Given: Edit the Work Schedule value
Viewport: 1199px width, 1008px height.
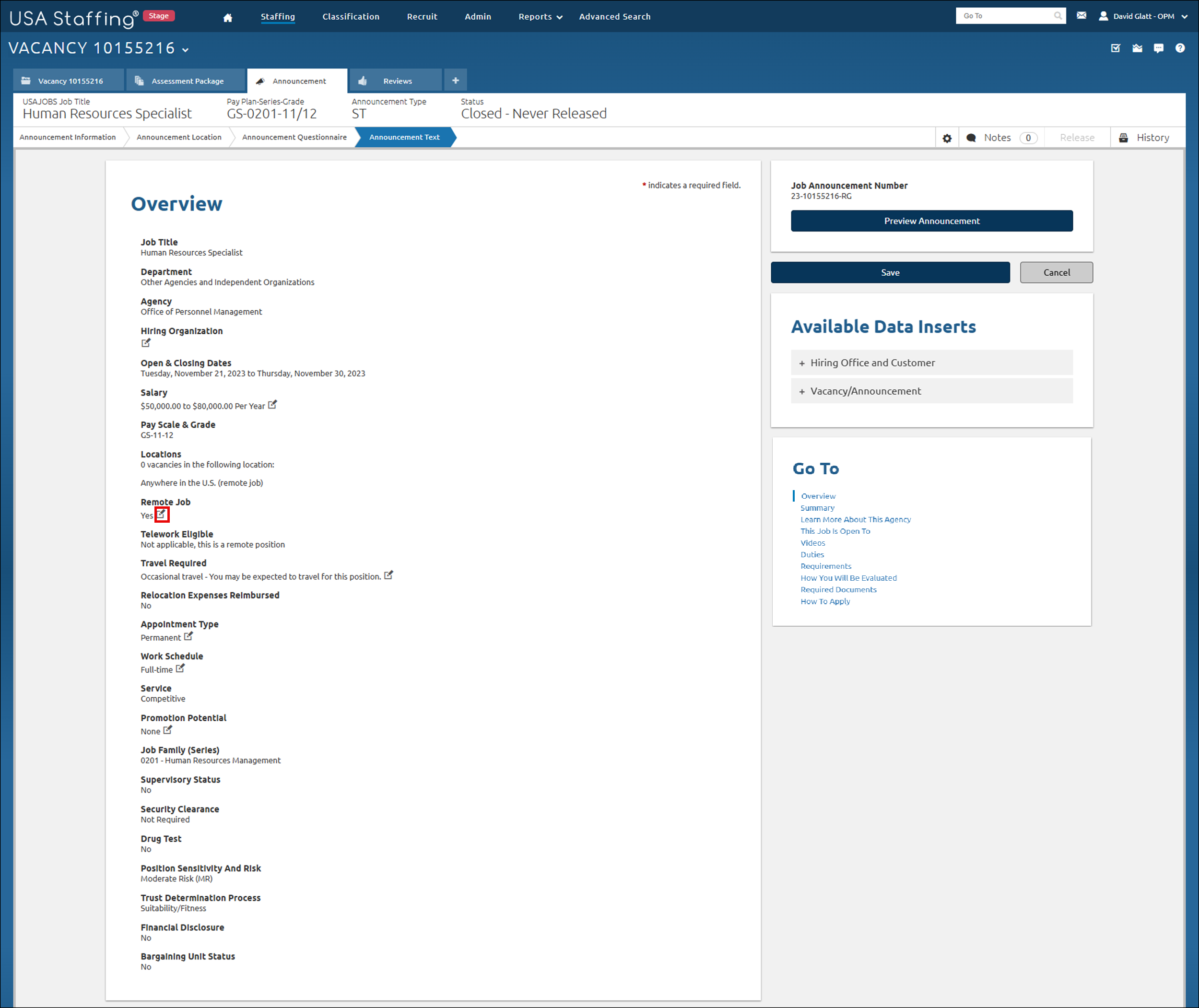Looking at the screenshot, I should (x=180, y=668).
